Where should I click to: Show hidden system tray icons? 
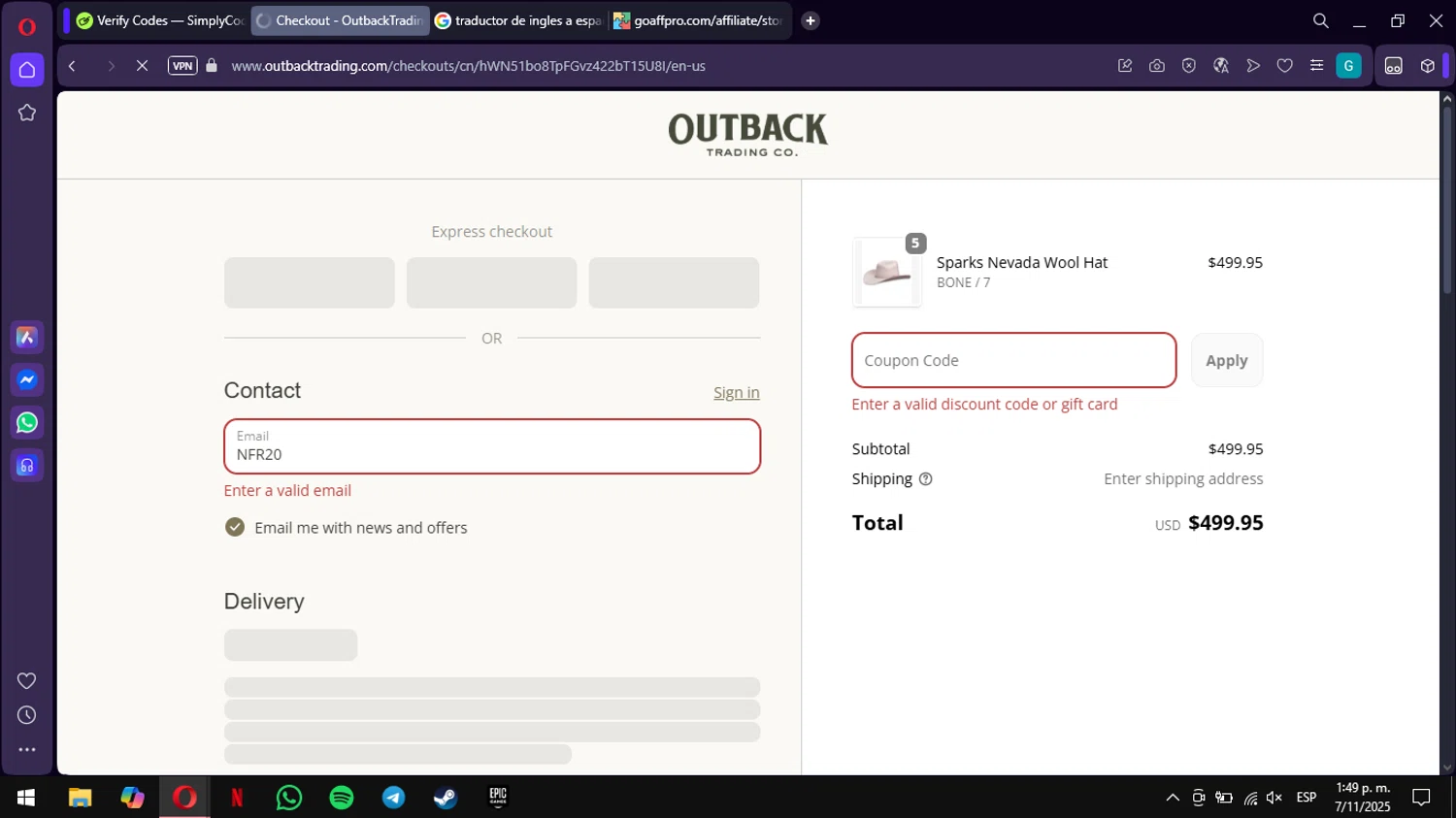[x=1173, y=798]
